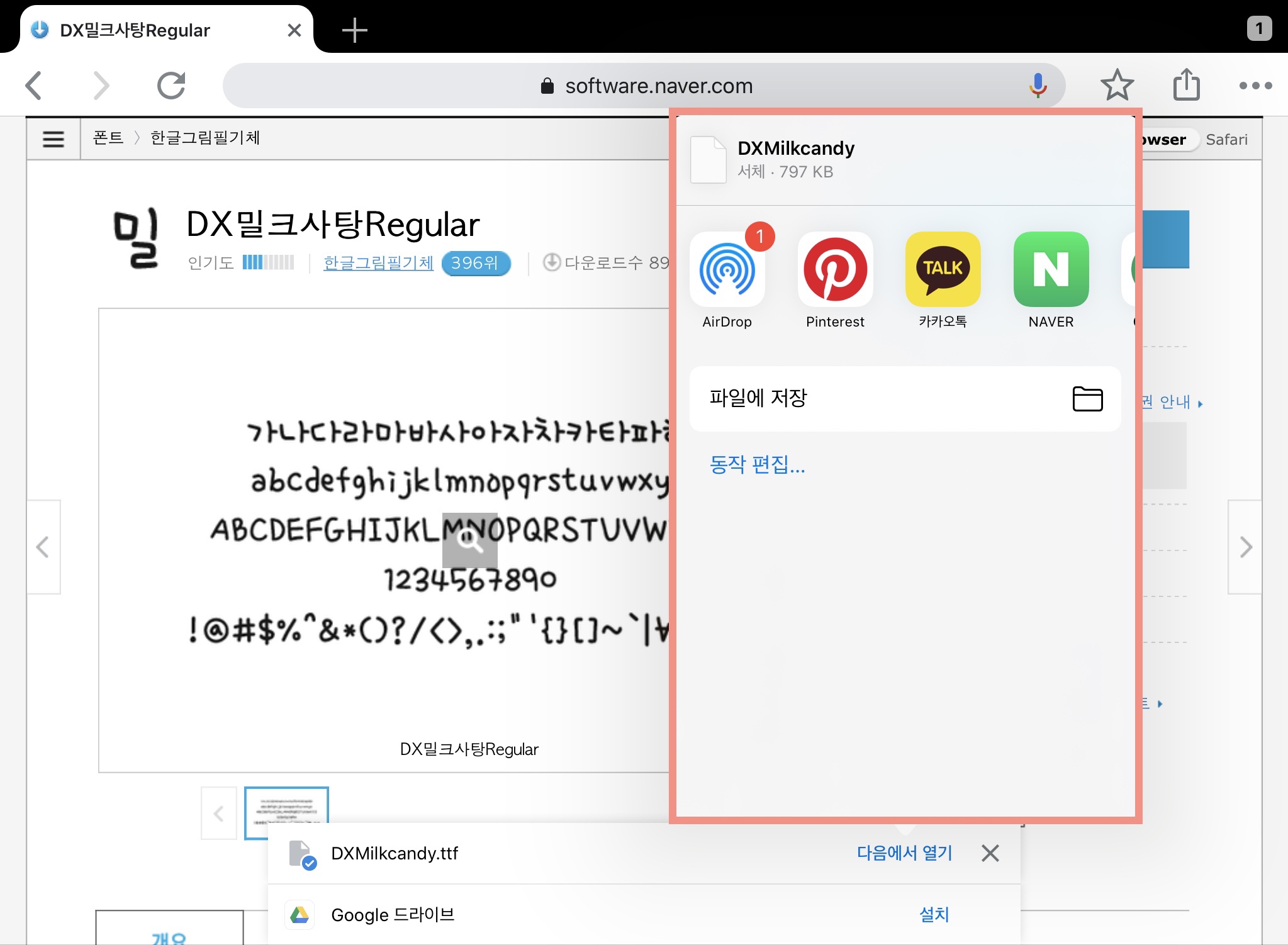Reload the current page
Screen dimensions: 1288x945
[171, 86]
